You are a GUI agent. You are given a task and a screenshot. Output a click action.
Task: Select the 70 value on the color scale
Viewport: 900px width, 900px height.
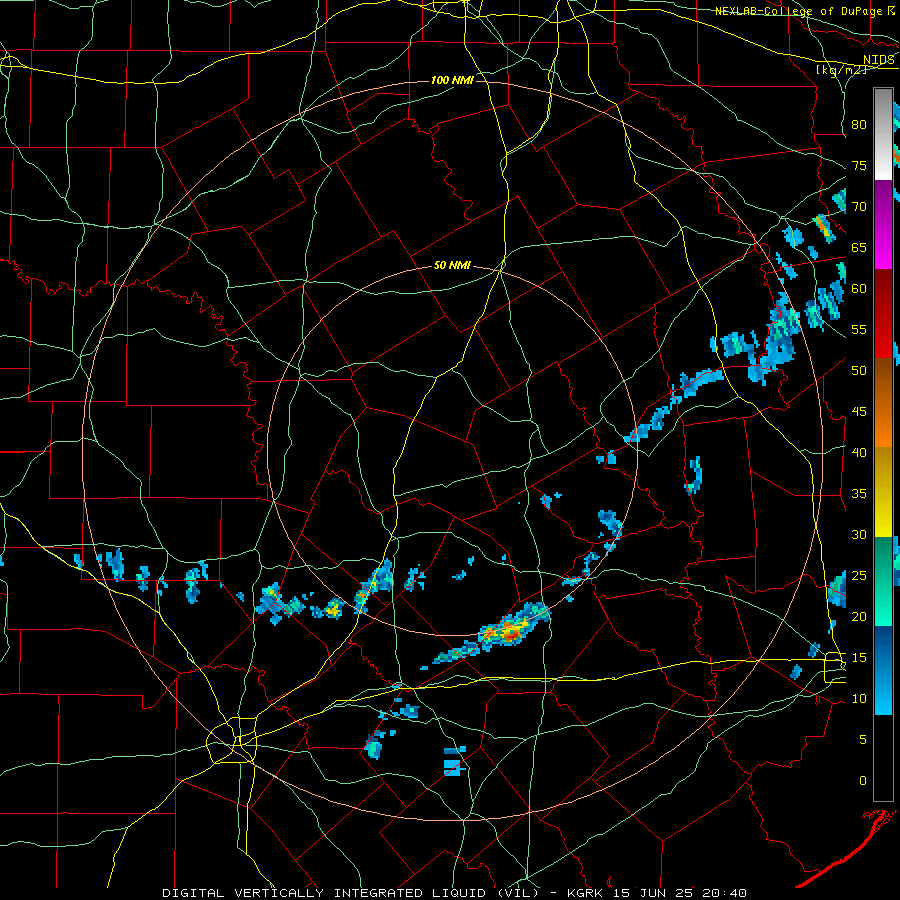click(x=859, y=207)
